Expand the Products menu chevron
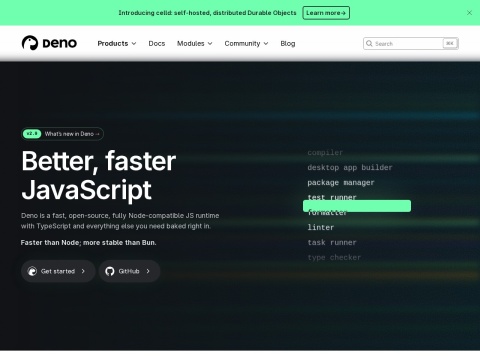 [134, 44]
